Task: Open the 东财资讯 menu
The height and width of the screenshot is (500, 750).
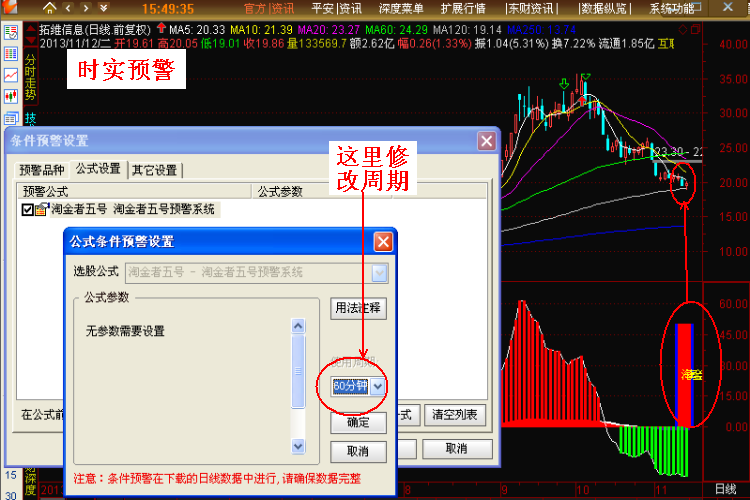Action: [529, 8]
